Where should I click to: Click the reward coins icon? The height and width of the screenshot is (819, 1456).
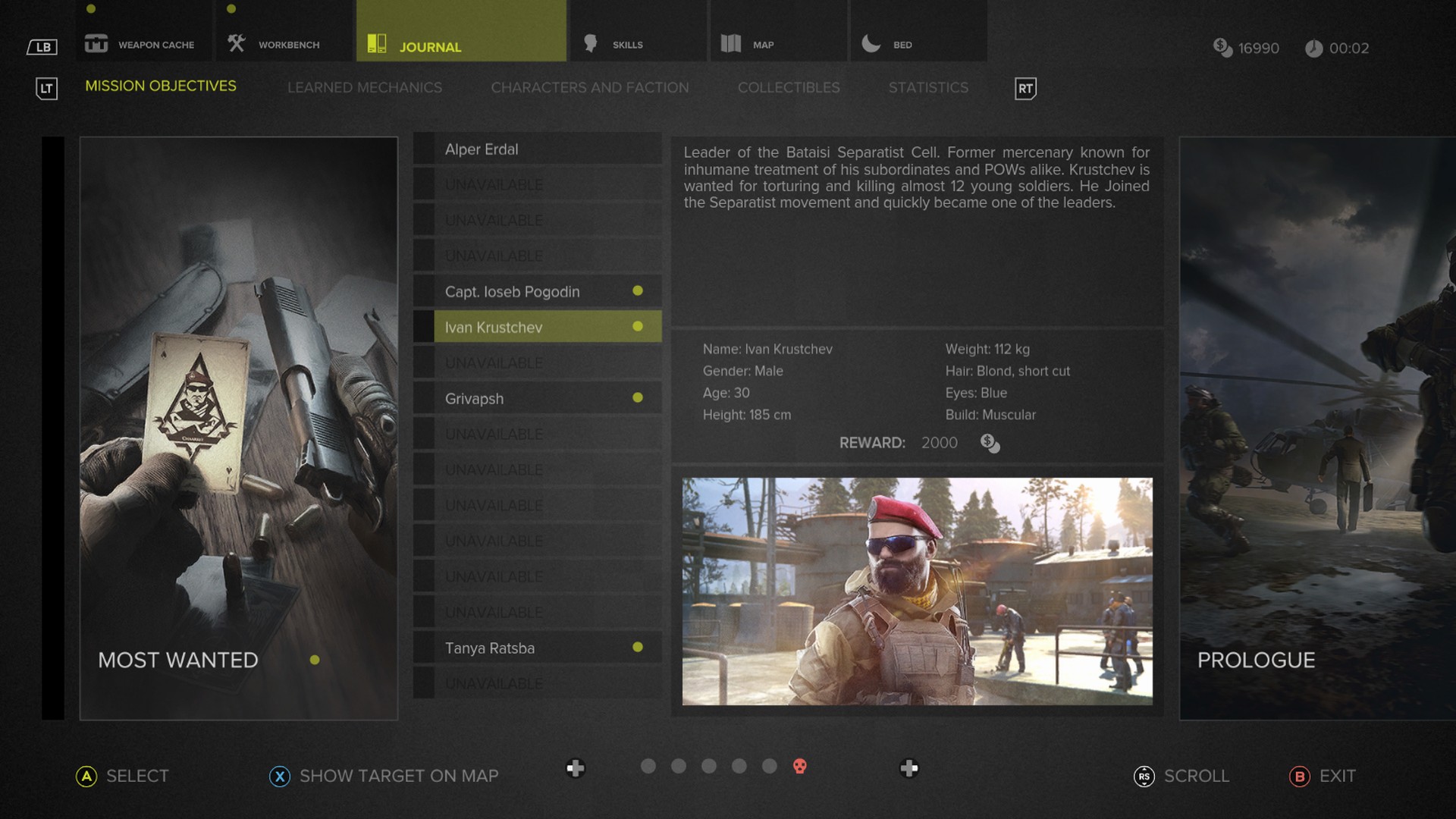click(x=990, y=443)
